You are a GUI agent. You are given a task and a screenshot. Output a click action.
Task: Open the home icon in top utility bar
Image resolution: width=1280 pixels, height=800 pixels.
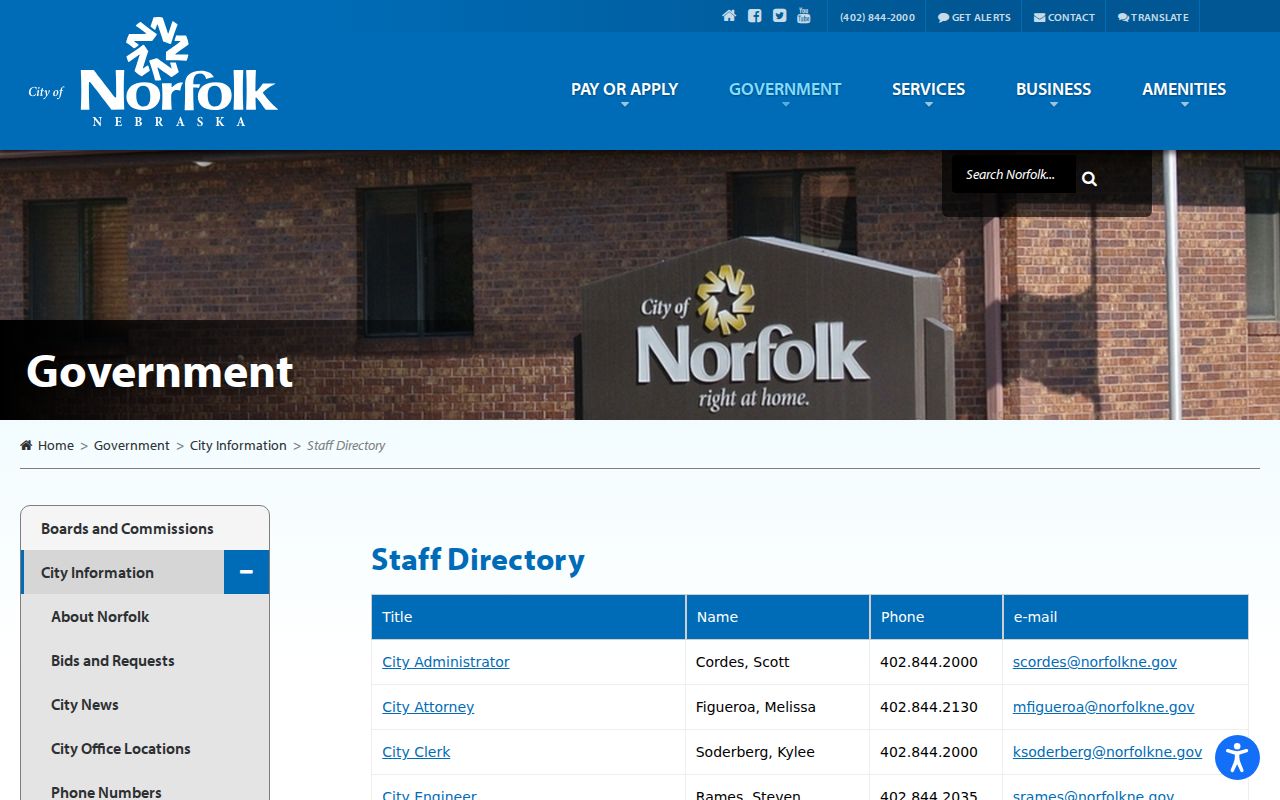tap(729, 16)
